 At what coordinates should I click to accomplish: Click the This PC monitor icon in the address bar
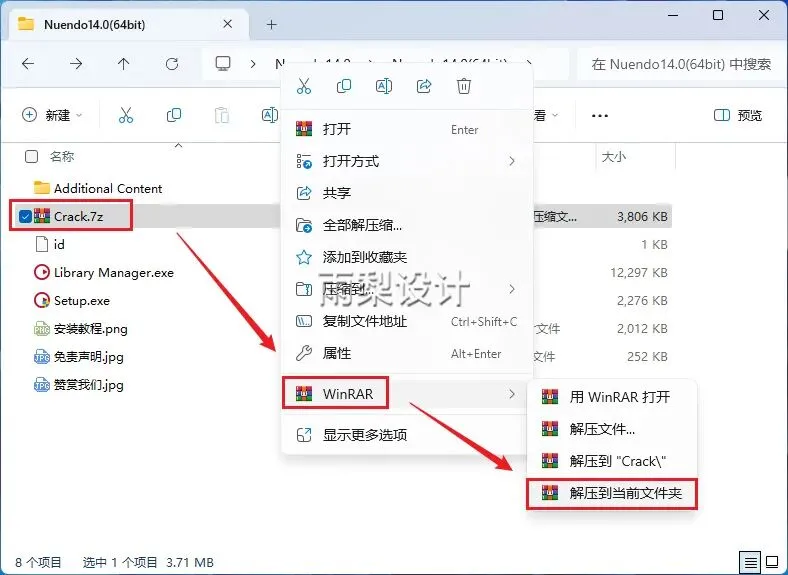coord(223,64)
